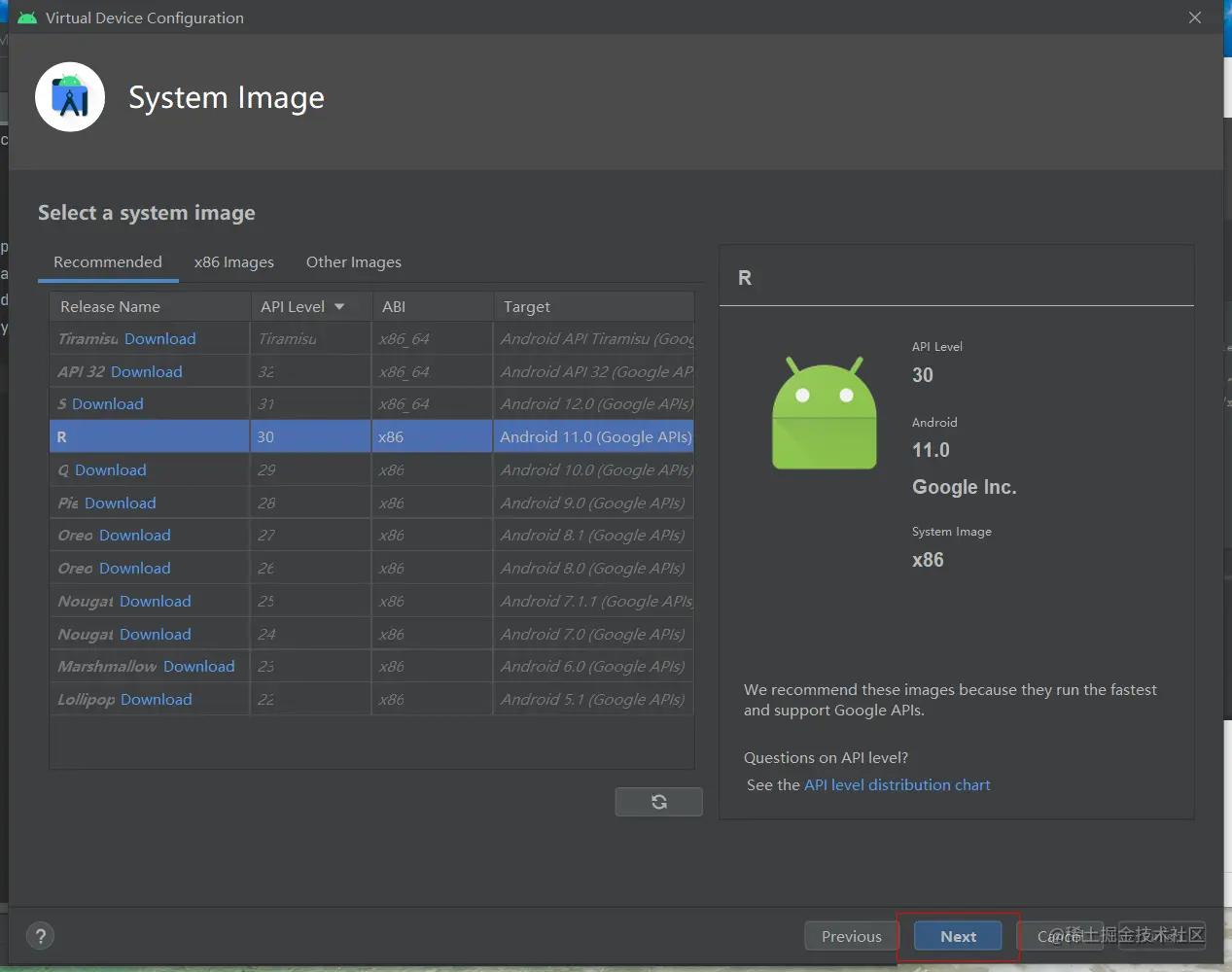Click API level 30 cell in table
1232x972 pixels.
[311, 436]
